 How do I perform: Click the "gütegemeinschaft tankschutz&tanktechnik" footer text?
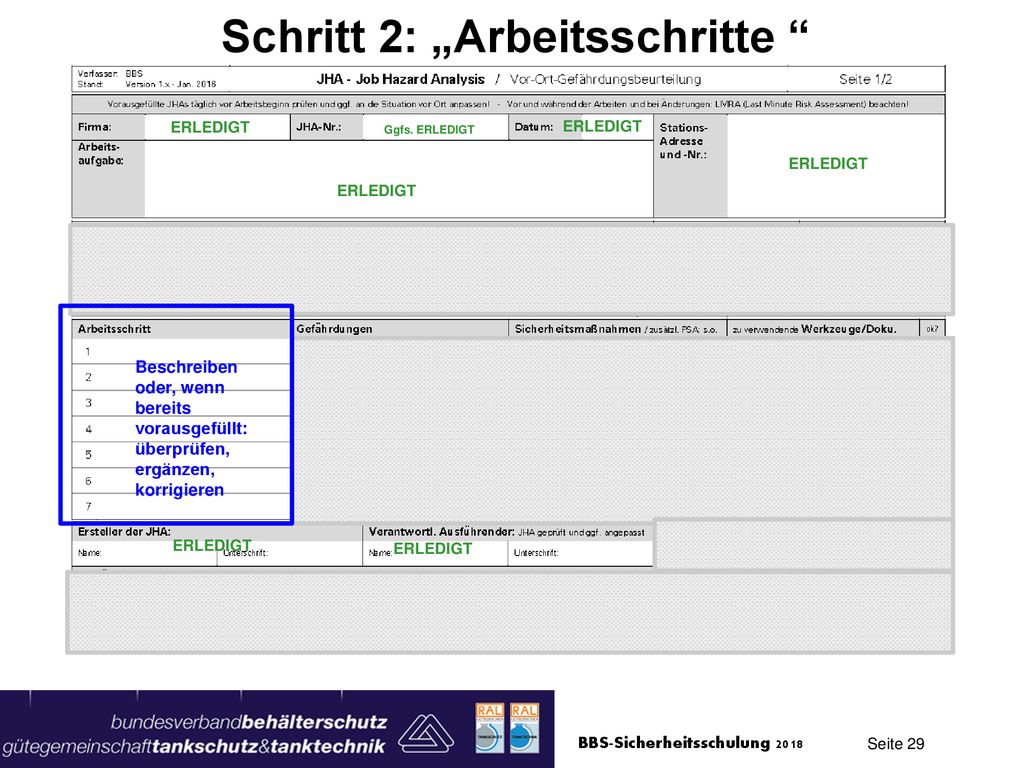pyautogui.click(x=194, y=746)
